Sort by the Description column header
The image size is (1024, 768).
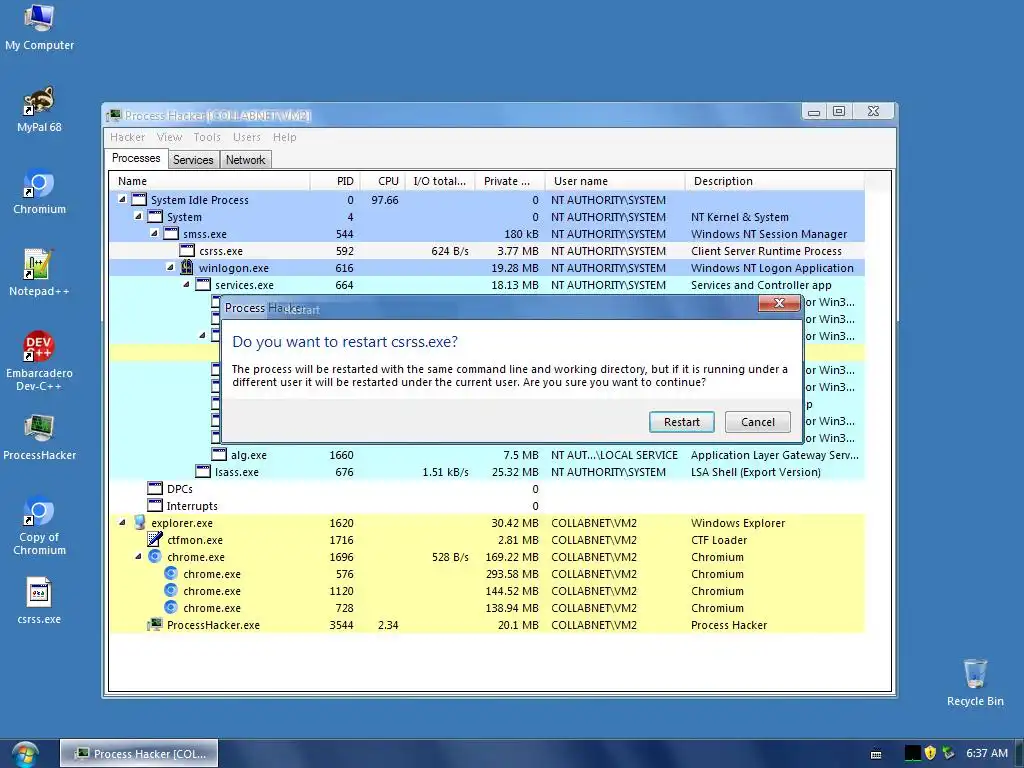tap(775, 181)
